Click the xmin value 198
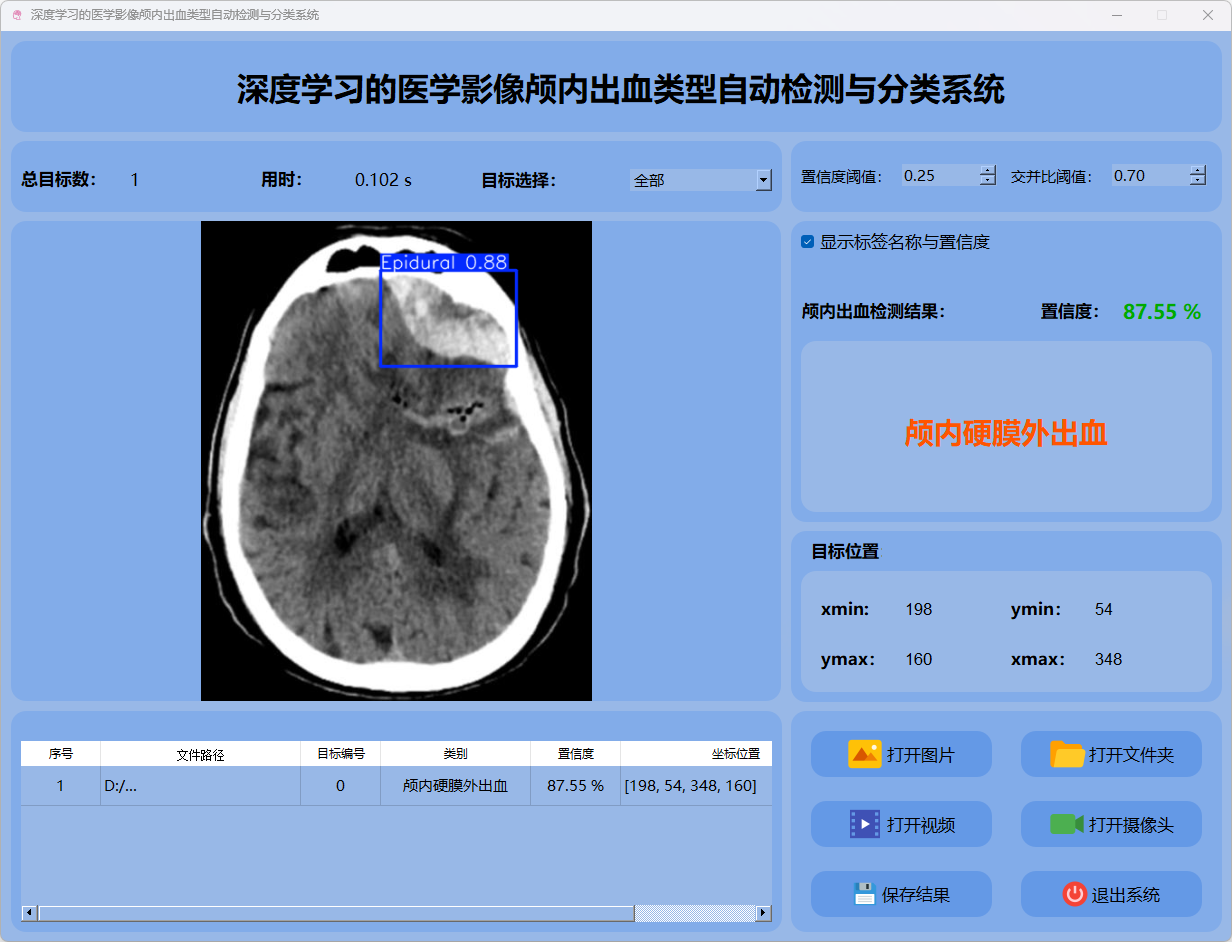This screenshot has width=1232, height=942. [919, 609]
